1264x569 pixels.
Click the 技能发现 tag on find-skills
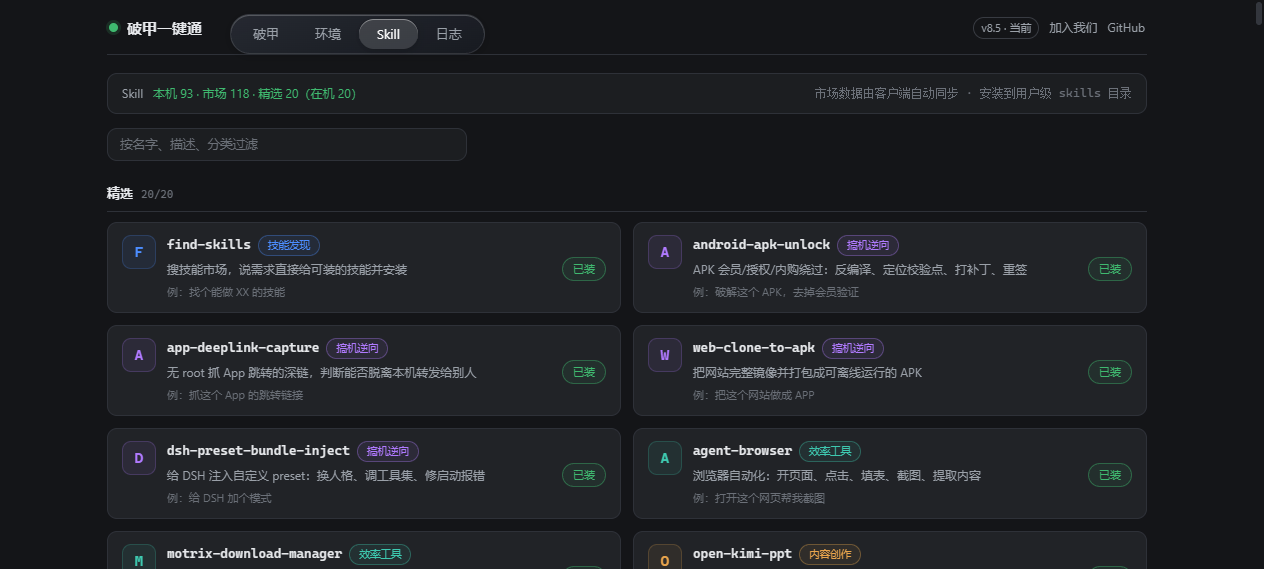[x=289, y=245]
